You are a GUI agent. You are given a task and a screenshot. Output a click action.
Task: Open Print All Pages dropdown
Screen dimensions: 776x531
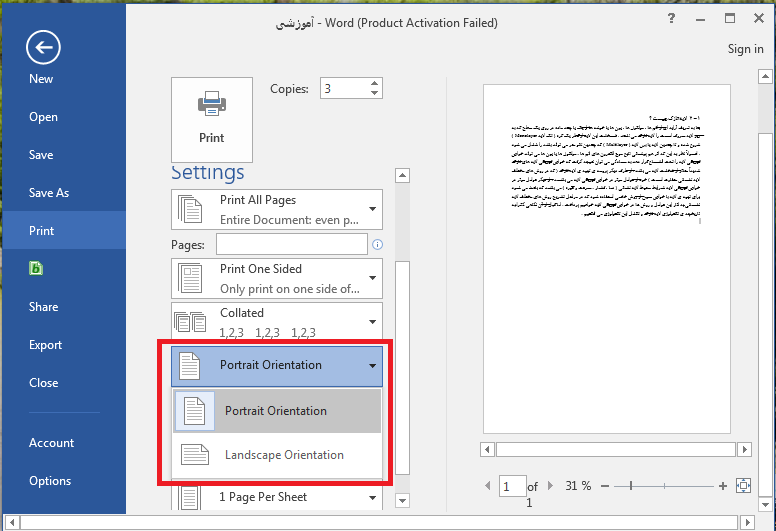[x=277, y=209]
